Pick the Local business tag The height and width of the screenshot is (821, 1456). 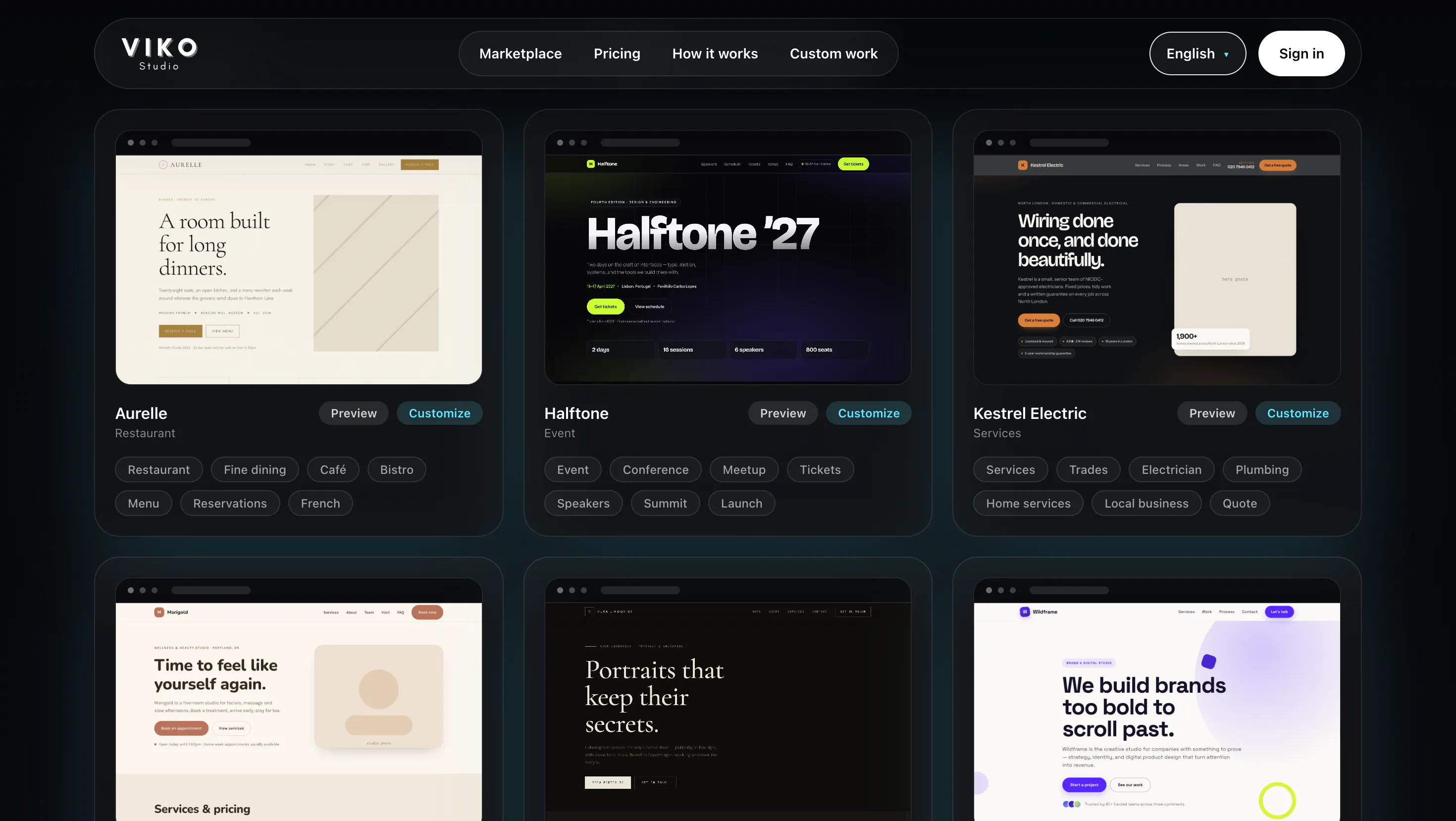pos(1145,504)
